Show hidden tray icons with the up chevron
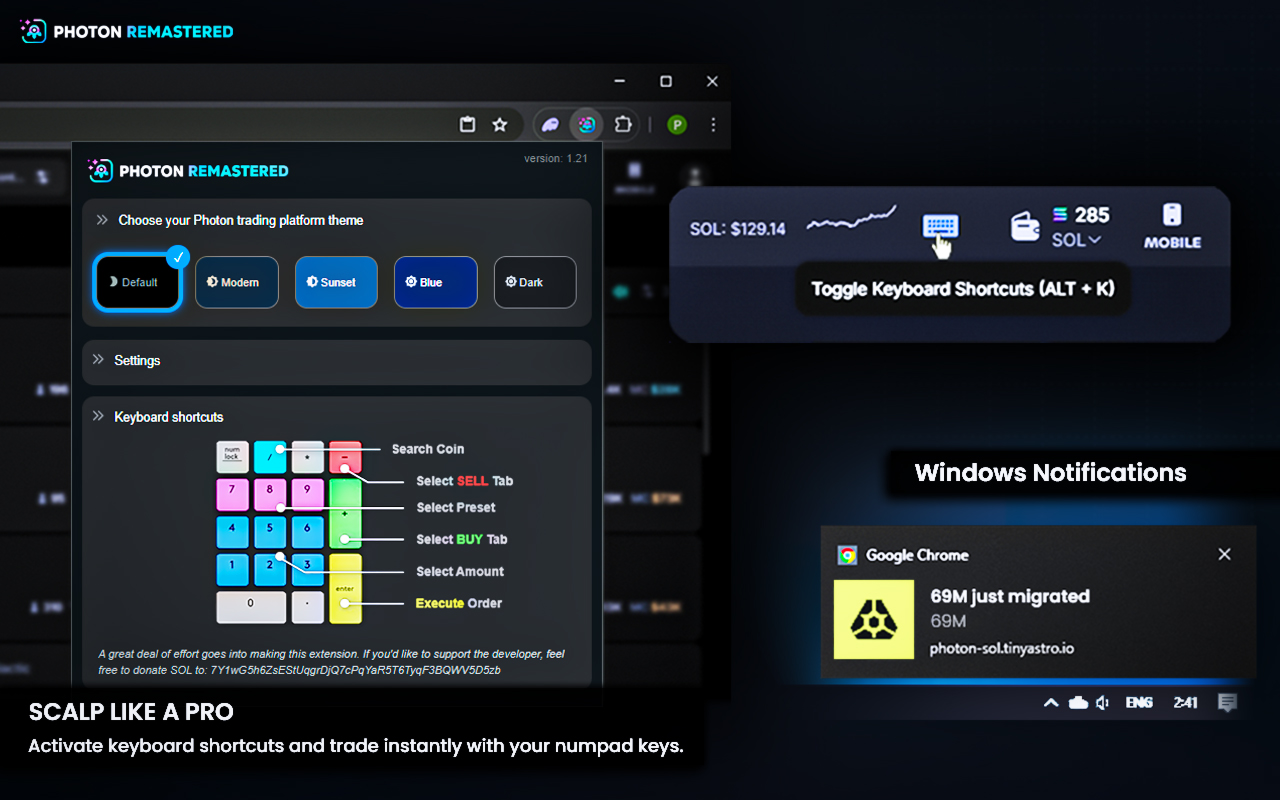Viewport: 1280px width, 800px height. pyautogui.click(x=1051, y=703)
